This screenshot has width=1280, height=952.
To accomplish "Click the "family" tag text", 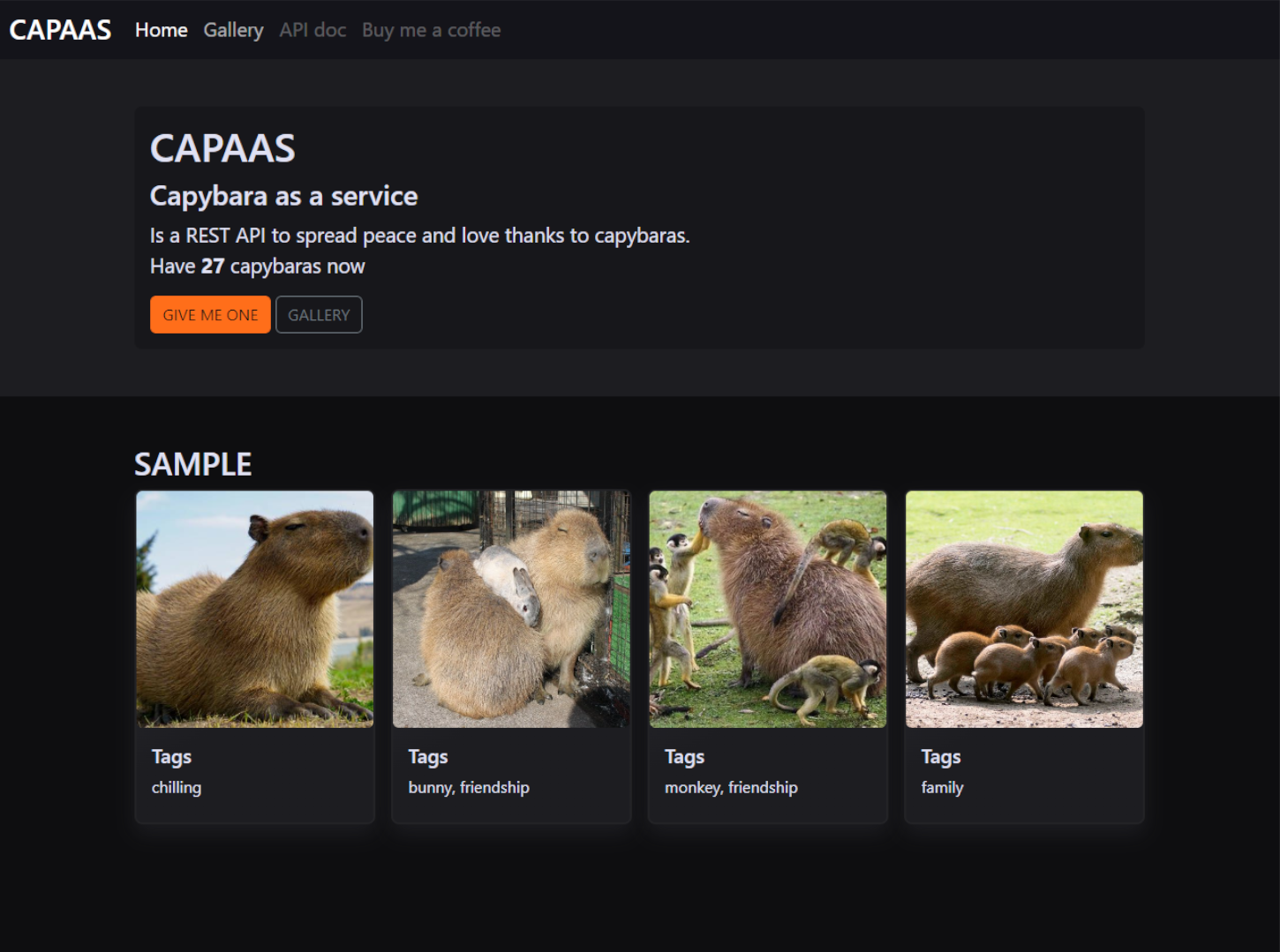I will [x=942, y=787].
